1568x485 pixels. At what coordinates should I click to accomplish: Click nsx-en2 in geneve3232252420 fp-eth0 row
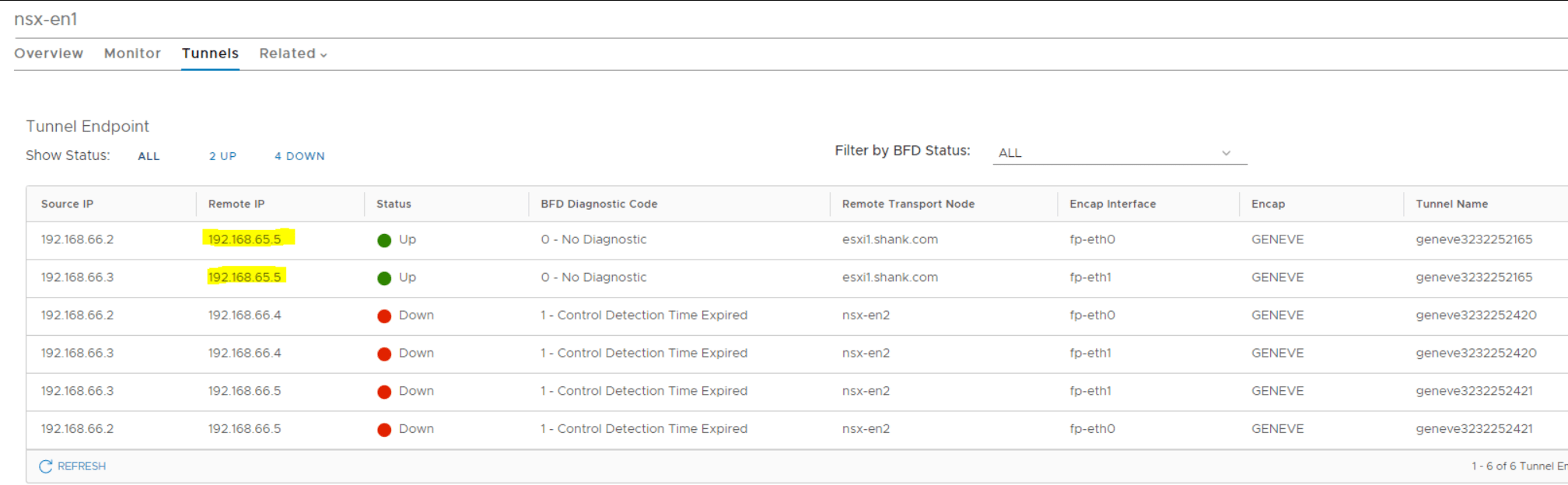[x=866, y=316]
